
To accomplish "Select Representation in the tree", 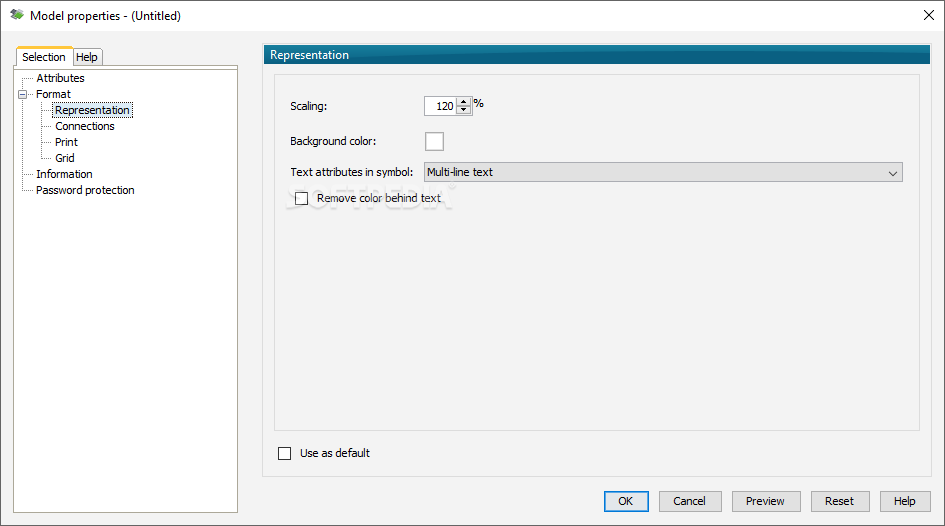I will click(x=92, y=110).
